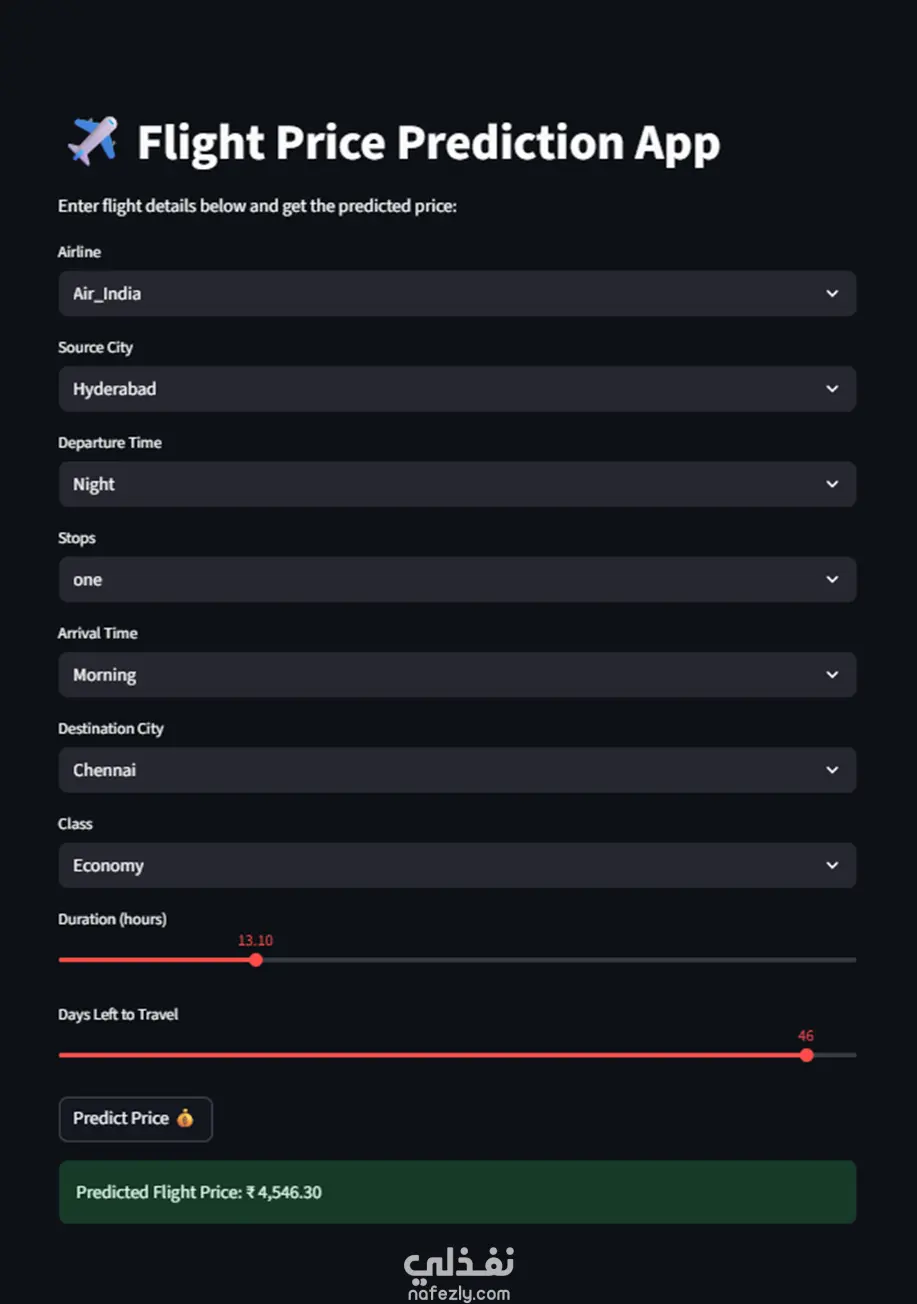Click the Airline dropdown chevron arrow
Viewport: 917px width, 1304px height.
[x=832, y=294]
